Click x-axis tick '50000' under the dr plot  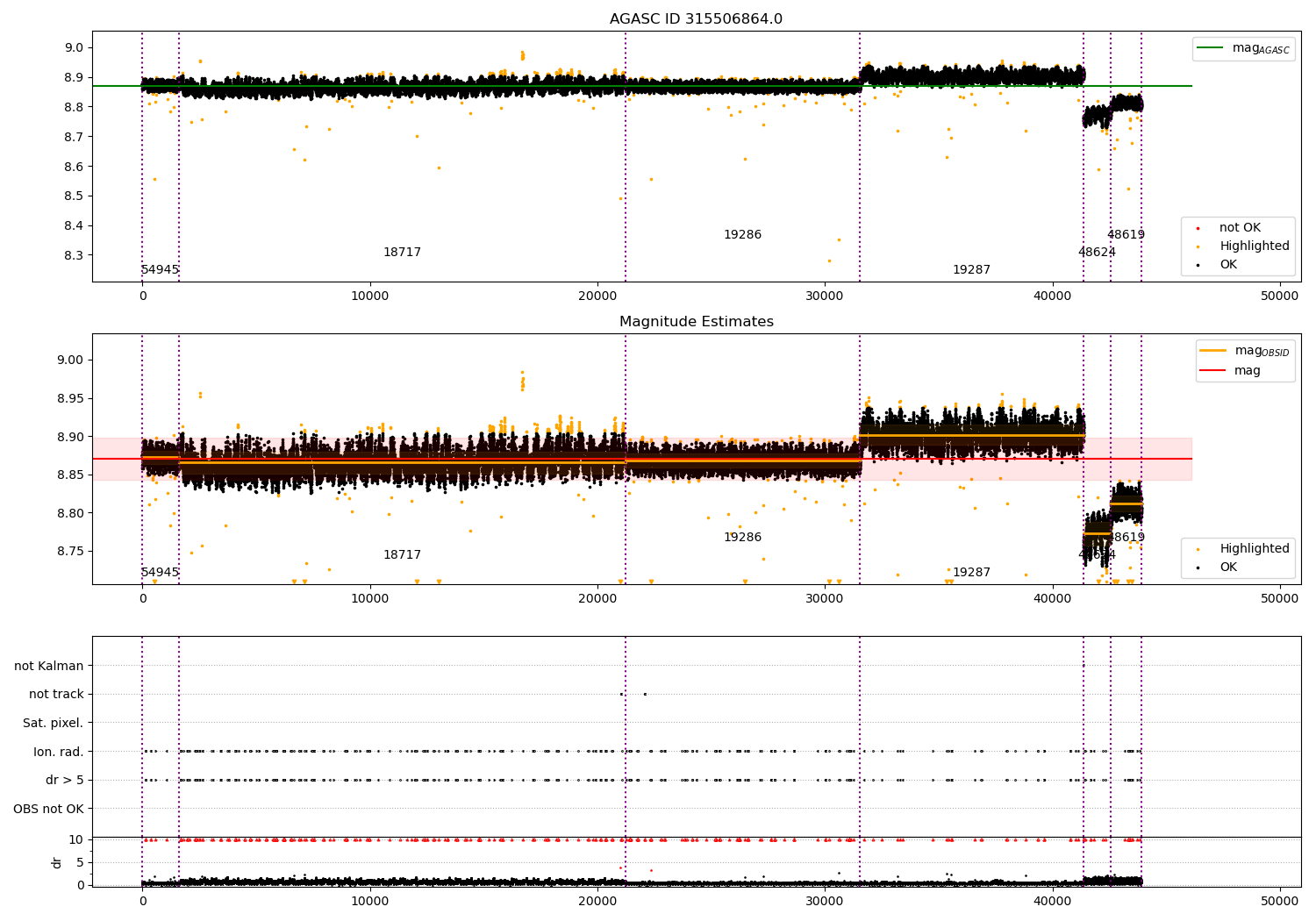[1280, 902]
